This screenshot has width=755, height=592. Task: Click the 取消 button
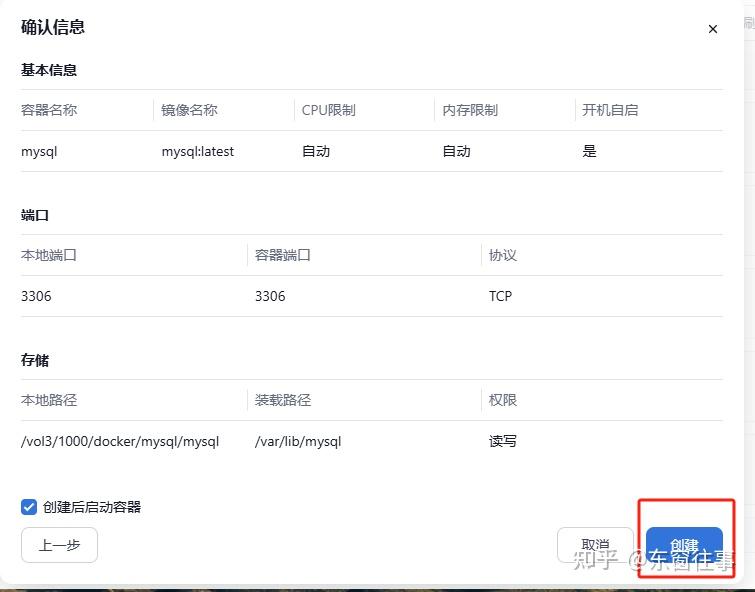tap(595, 546)
